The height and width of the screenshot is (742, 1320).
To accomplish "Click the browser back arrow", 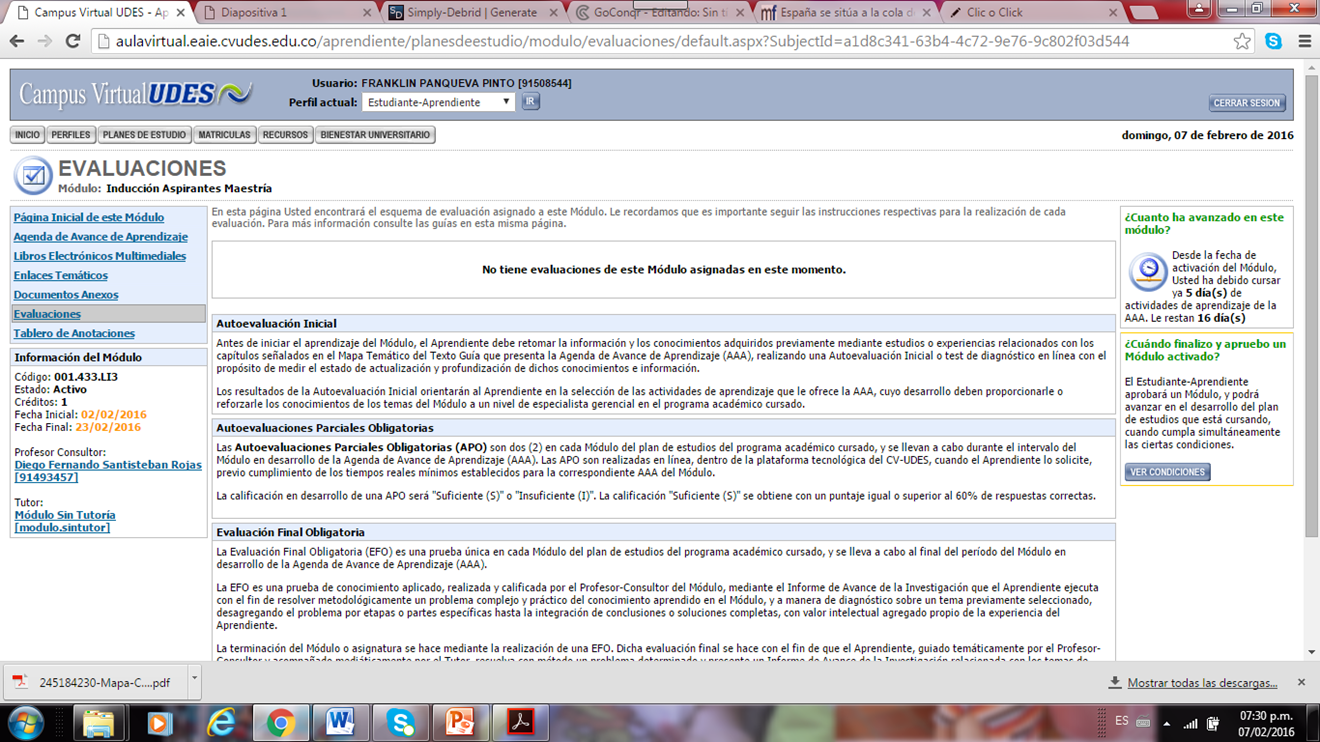I will [17, 41].
